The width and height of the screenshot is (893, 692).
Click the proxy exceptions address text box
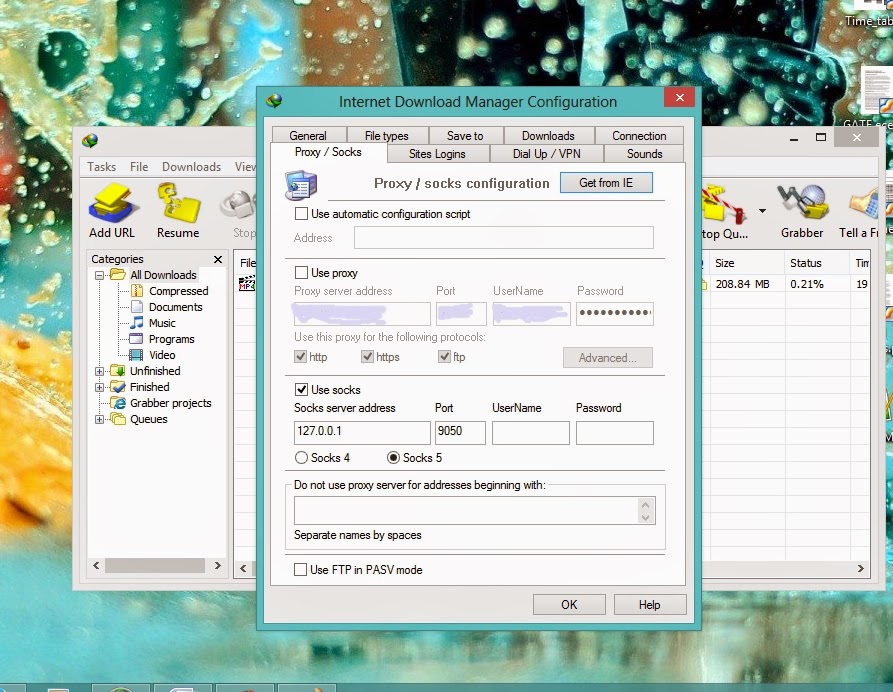pyautogui.click(x=466, y=510)
